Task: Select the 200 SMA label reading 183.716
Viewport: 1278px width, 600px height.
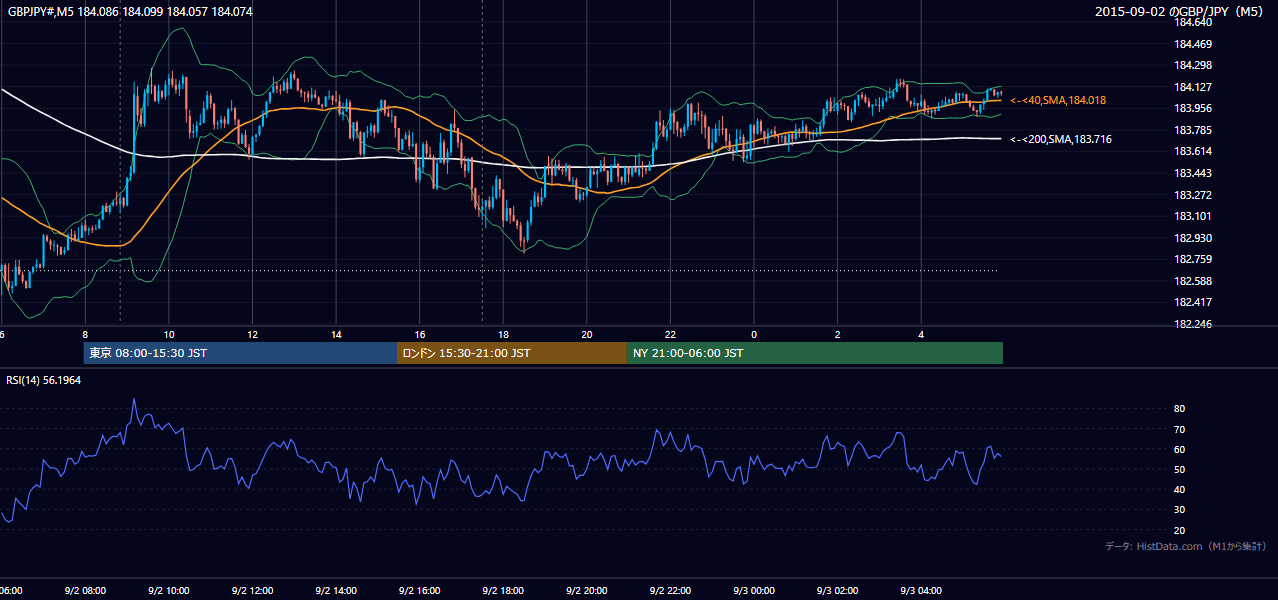Action: click(x=1061, y=139)
